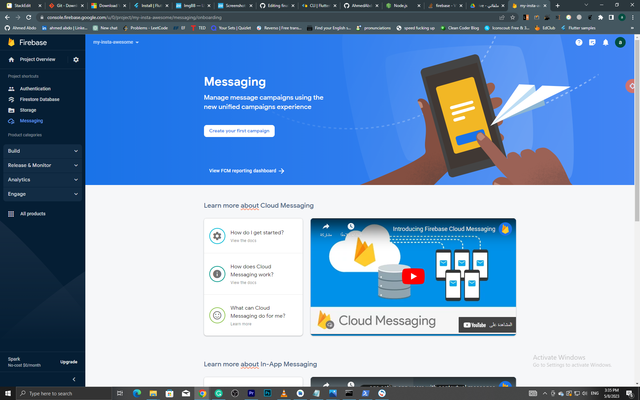Collapse the sidebar with chevron
This screenshot has height=400, width=640.
[74, 379]
